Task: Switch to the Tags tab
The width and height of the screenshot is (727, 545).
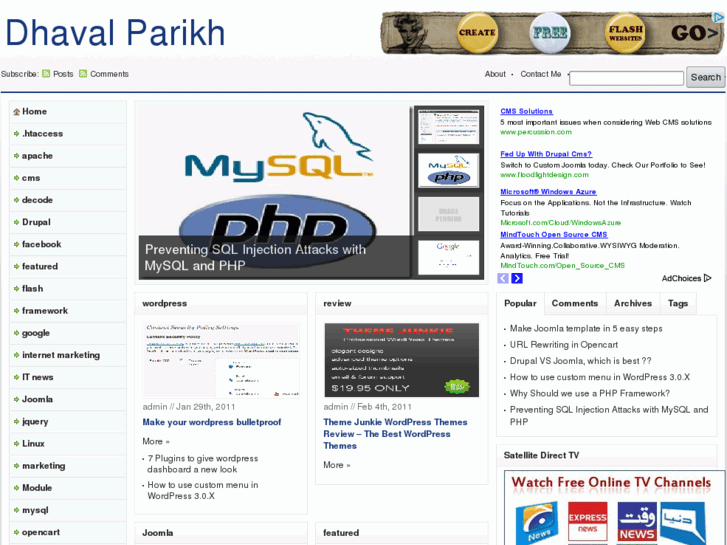Action: tap(678, 303)
